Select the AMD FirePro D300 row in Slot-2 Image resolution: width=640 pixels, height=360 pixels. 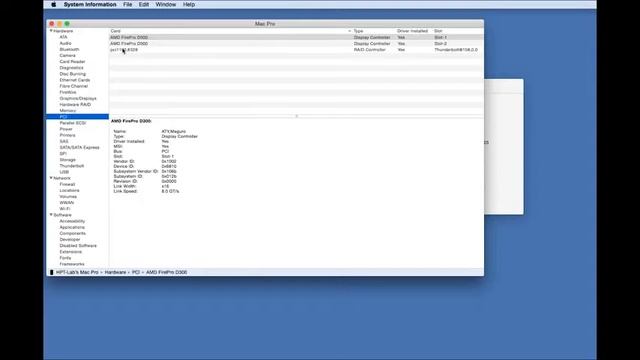[296, 43]
